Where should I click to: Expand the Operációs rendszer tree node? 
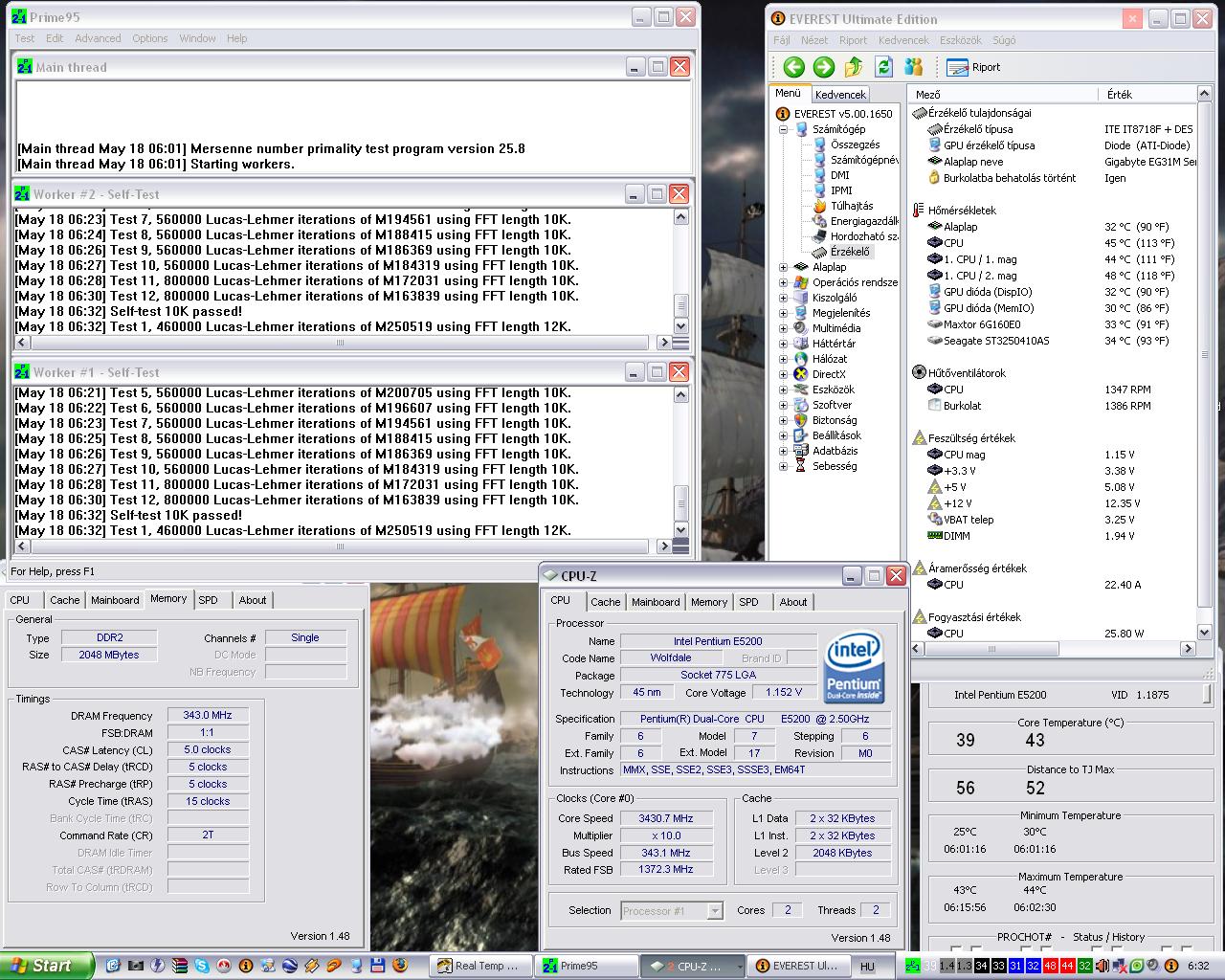783,282
